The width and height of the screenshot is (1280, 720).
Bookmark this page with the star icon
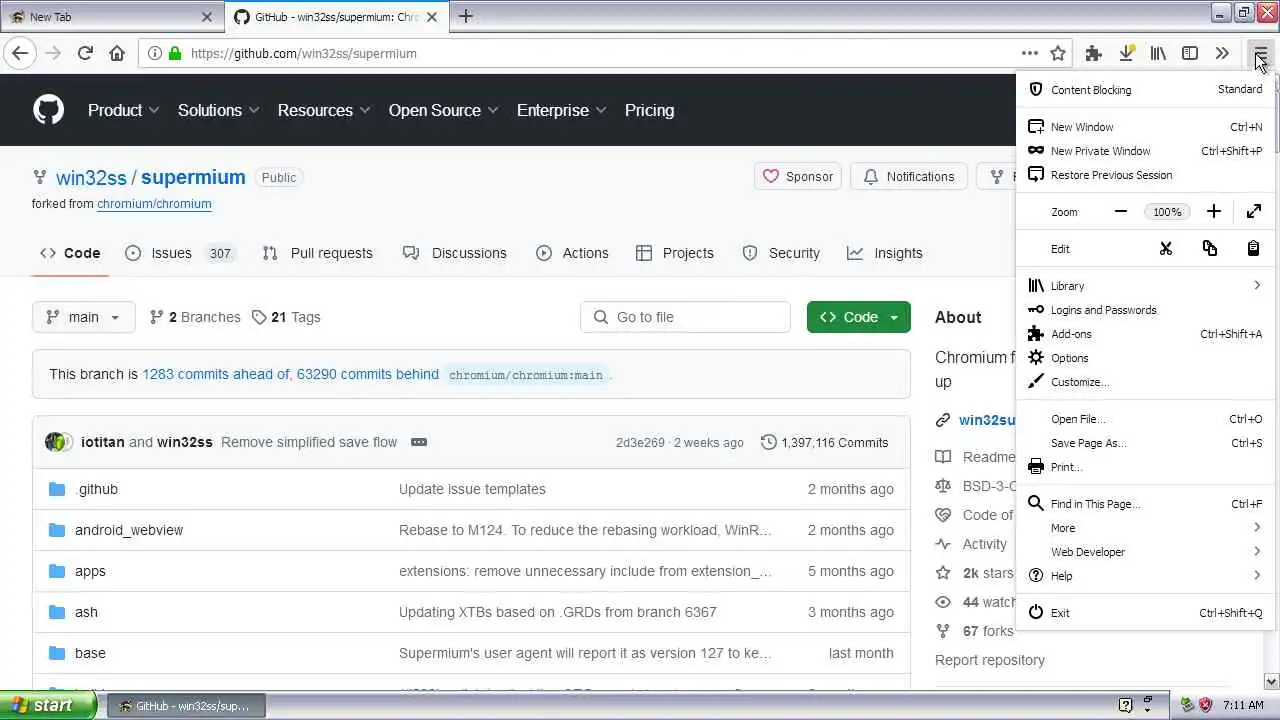[1058, 53]
